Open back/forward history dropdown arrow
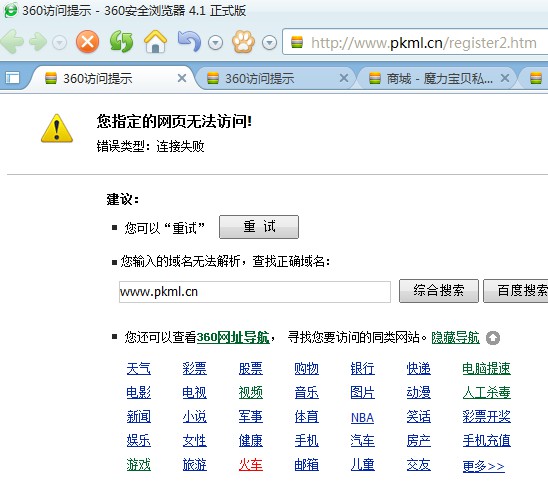This screenshot has width=548, height=493. pyautogui.click(x=60, y=43)
